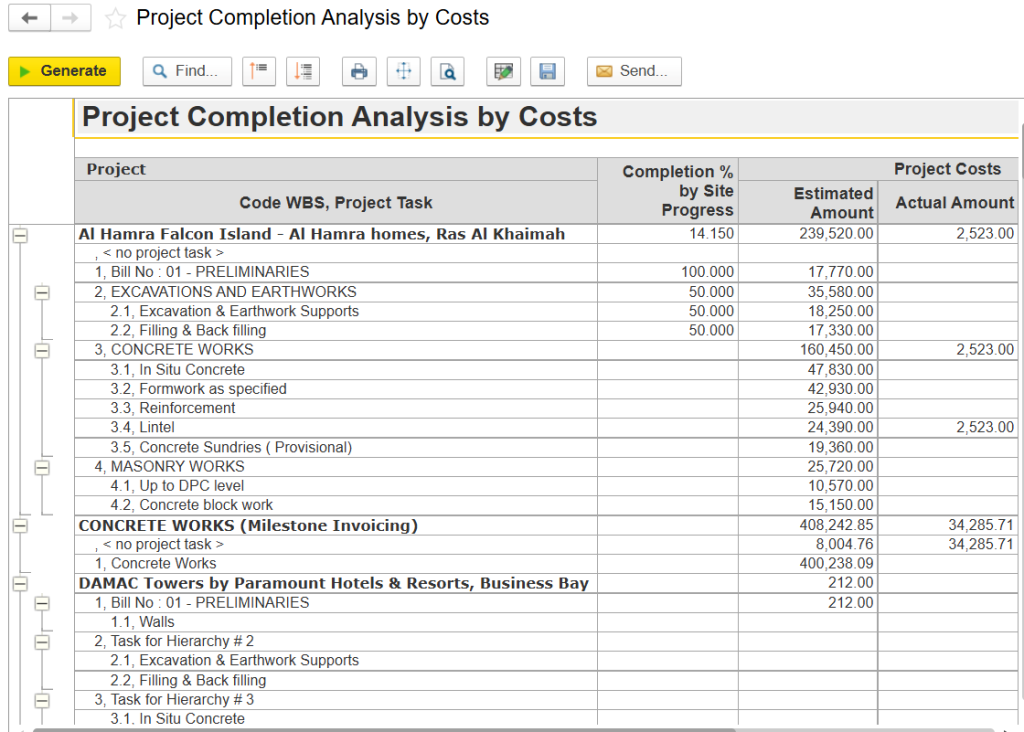1024x732 pixels.
Task: Collapse the MASONRY WORKS group
Action: click(x=42, y=467)
